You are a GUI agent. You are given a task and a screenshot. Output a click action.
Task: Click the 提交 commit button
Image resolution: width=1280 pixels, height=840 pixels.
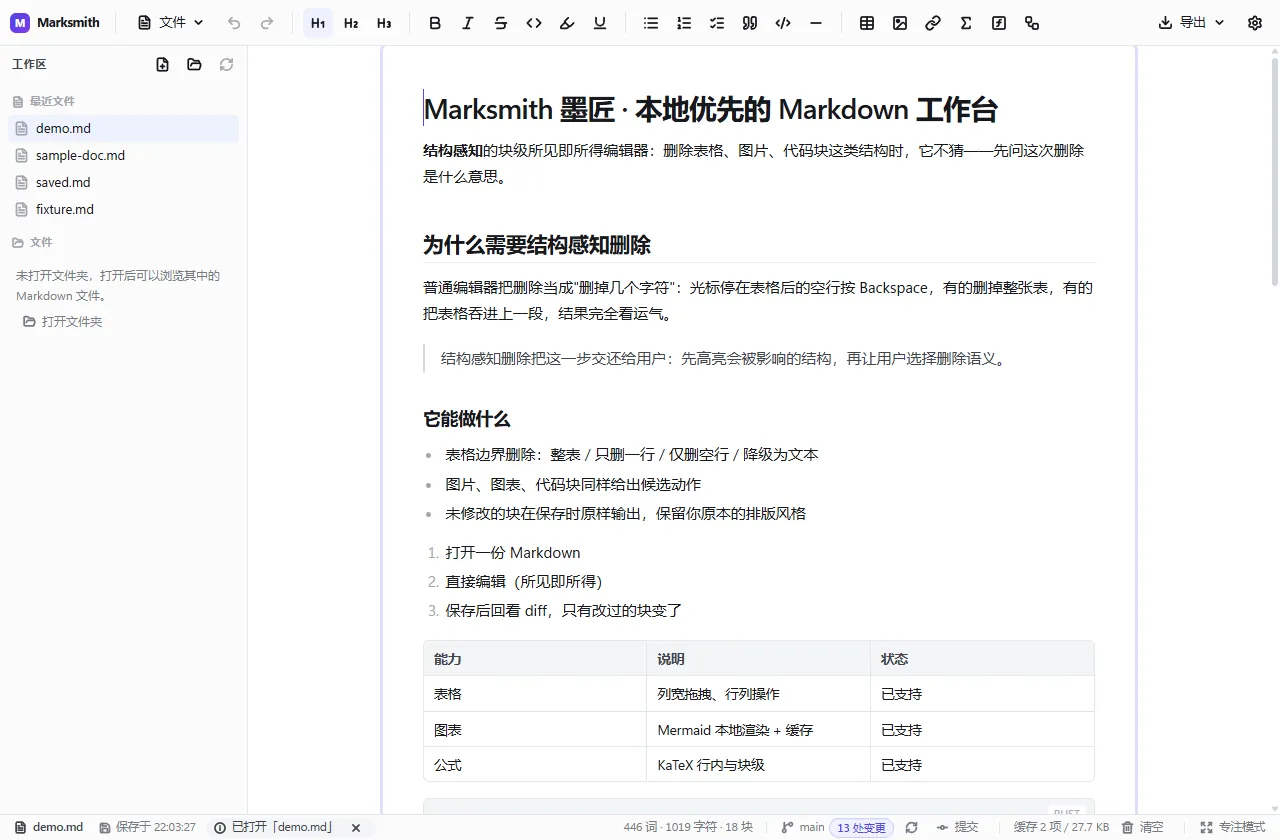pyautogui.click(x=957, y=828)
